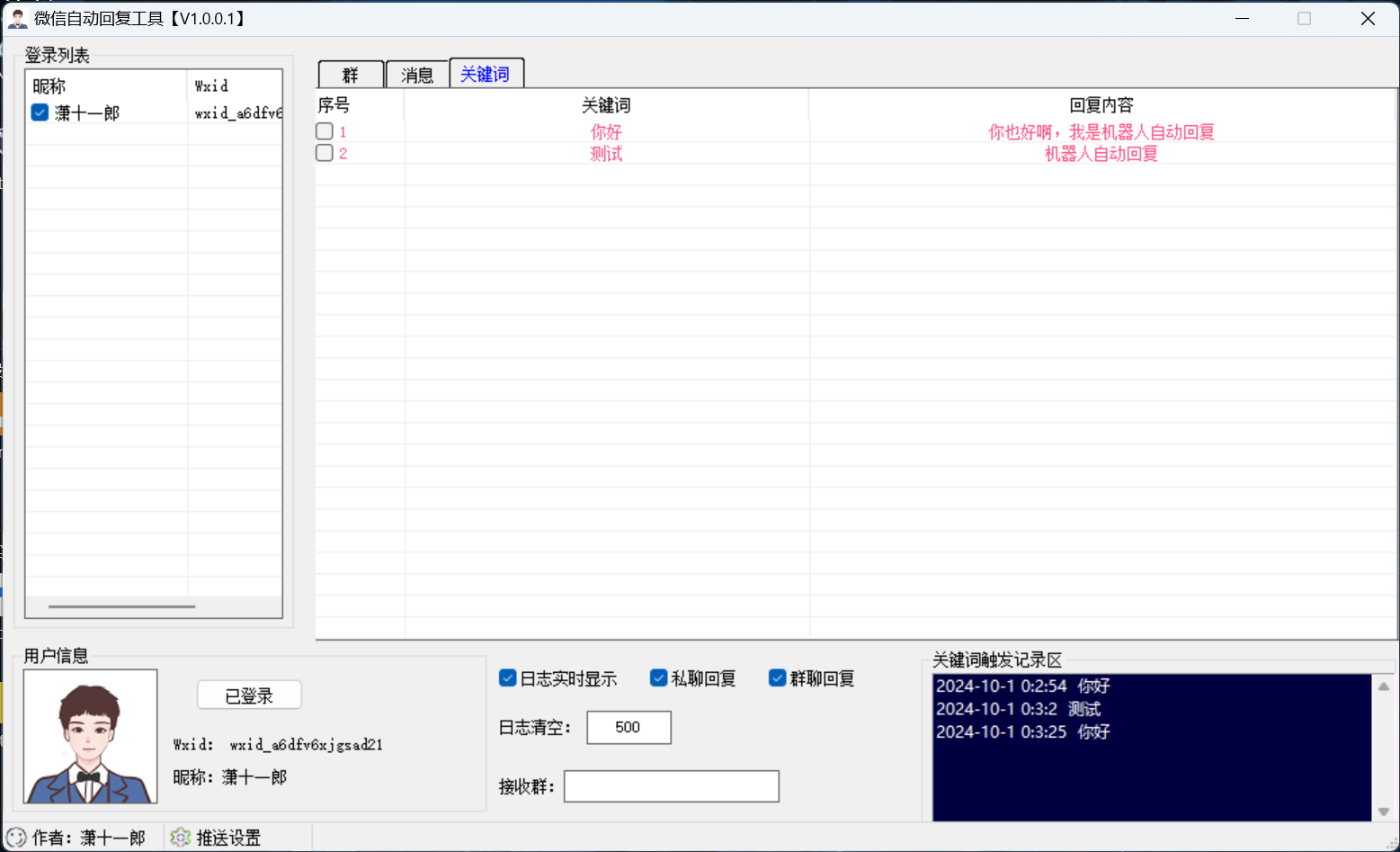This screenshot has width=1400, height=852.
Task: Click trigger log scroll down arrow
Action: coord(1384,812)
